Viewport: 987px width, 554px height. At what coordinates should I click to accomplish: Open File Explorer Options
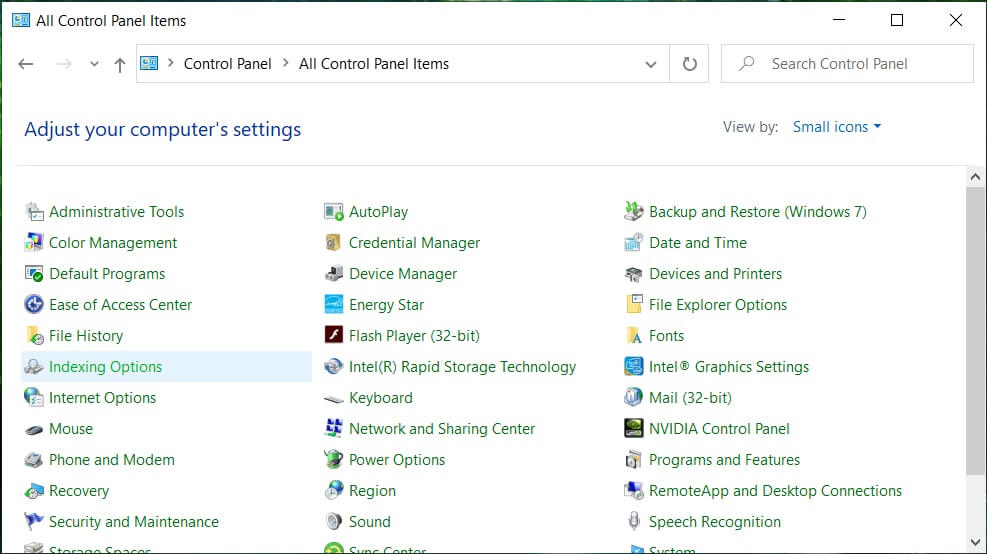718,305
